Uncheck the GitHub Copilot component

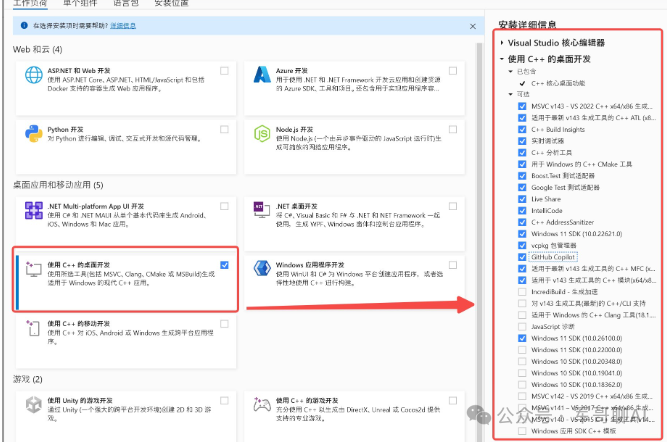tap(522, 257)
